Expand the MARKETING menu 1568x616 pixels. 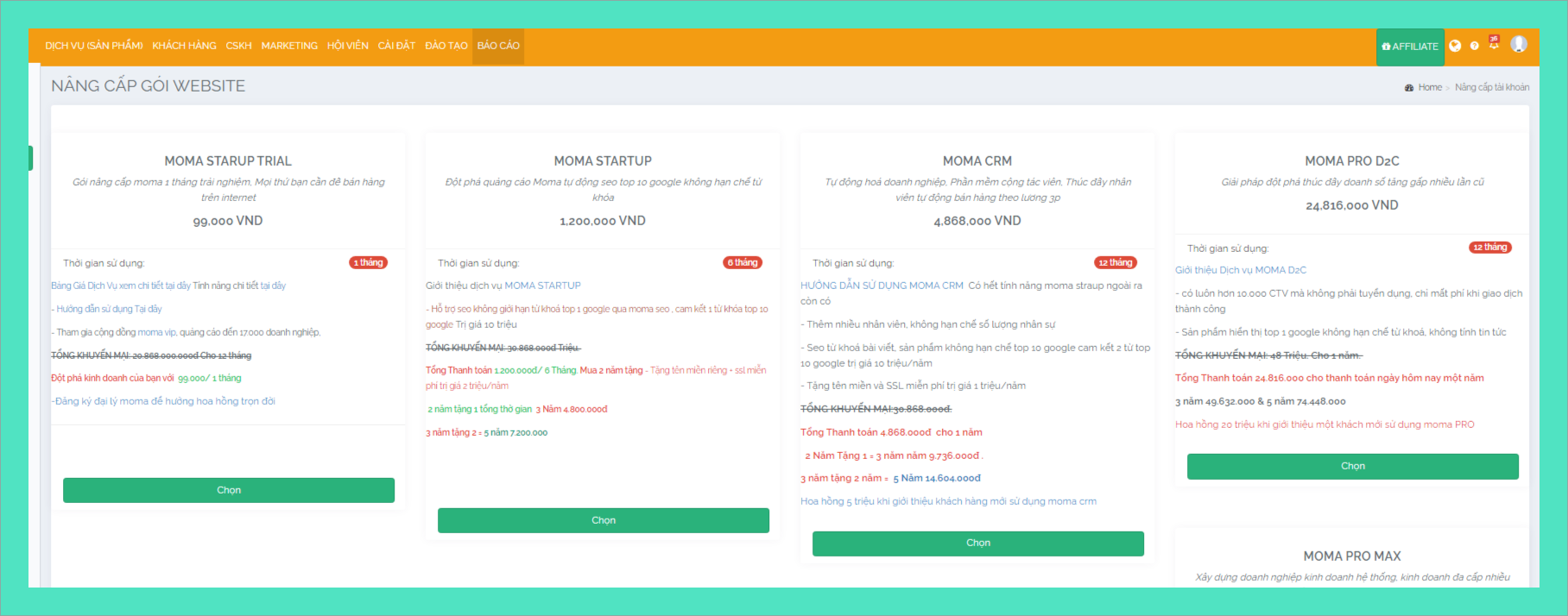click(x=289, y=46)
